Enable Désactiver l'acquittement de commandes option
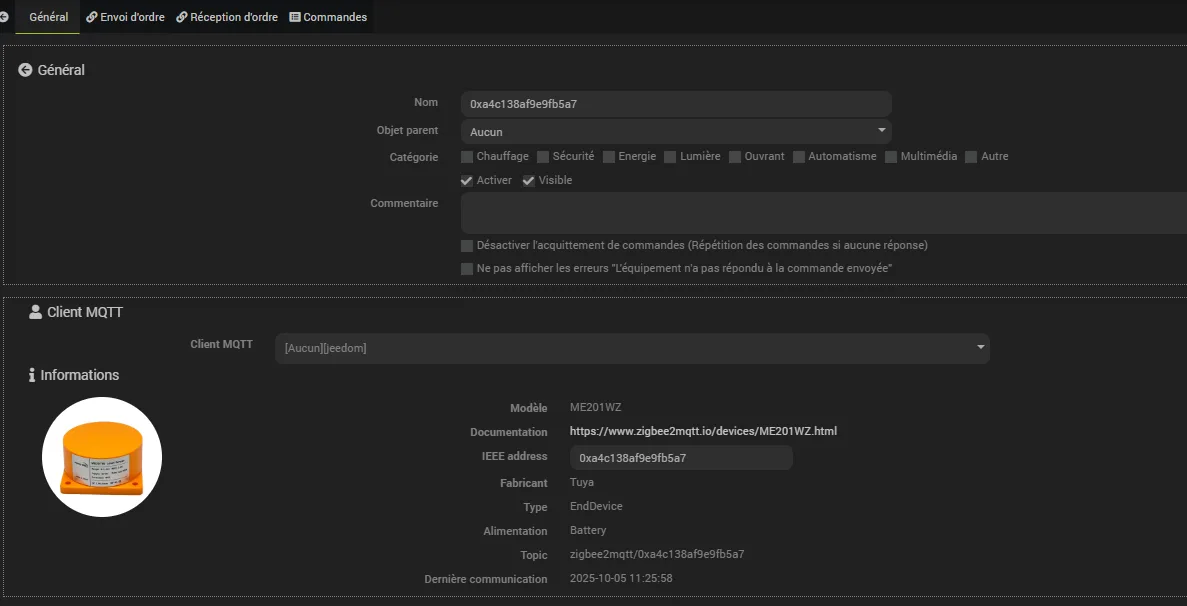1187x606 pixels. point(467,246)
